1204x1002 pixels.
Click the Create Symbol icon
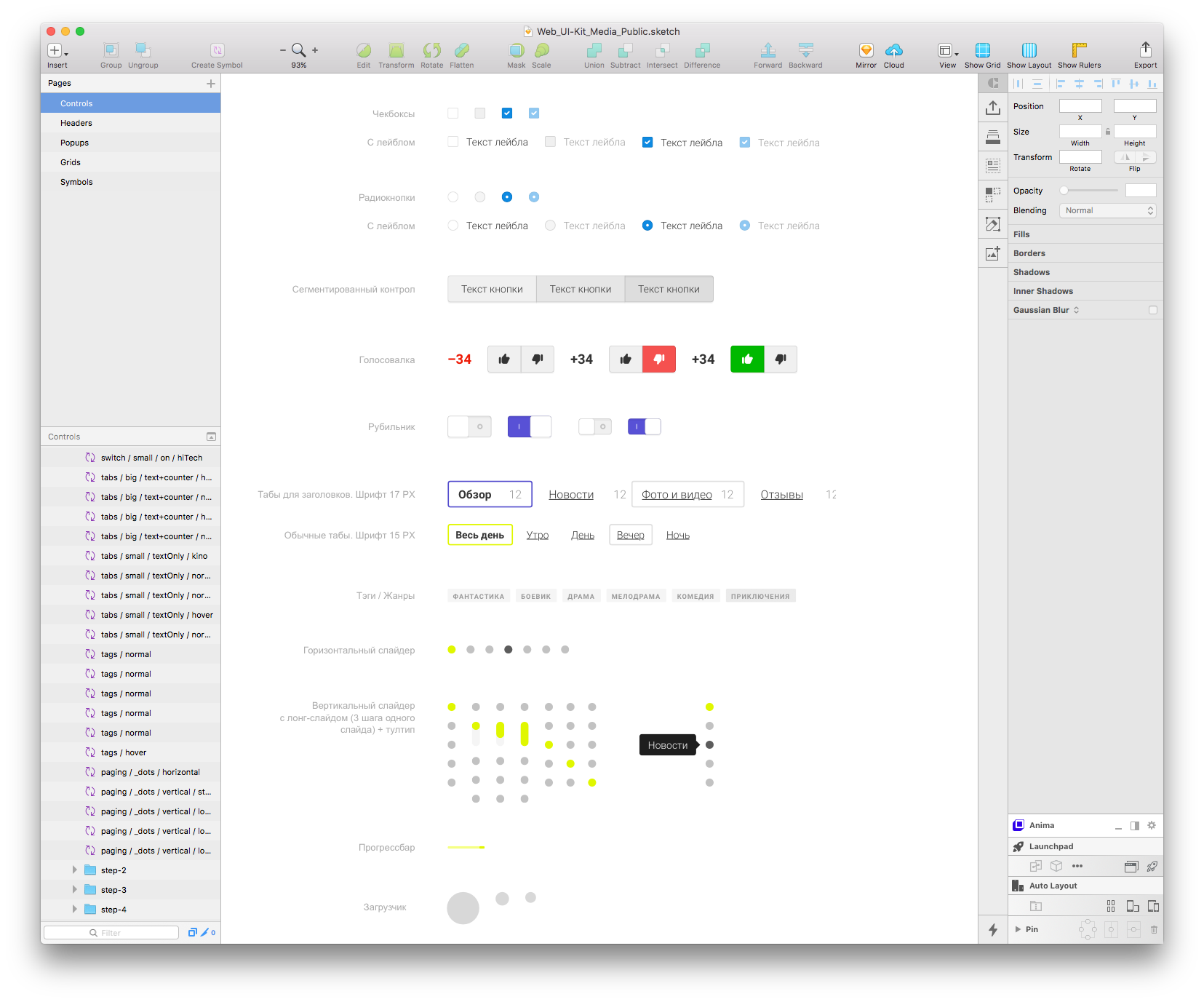point(217,50)
